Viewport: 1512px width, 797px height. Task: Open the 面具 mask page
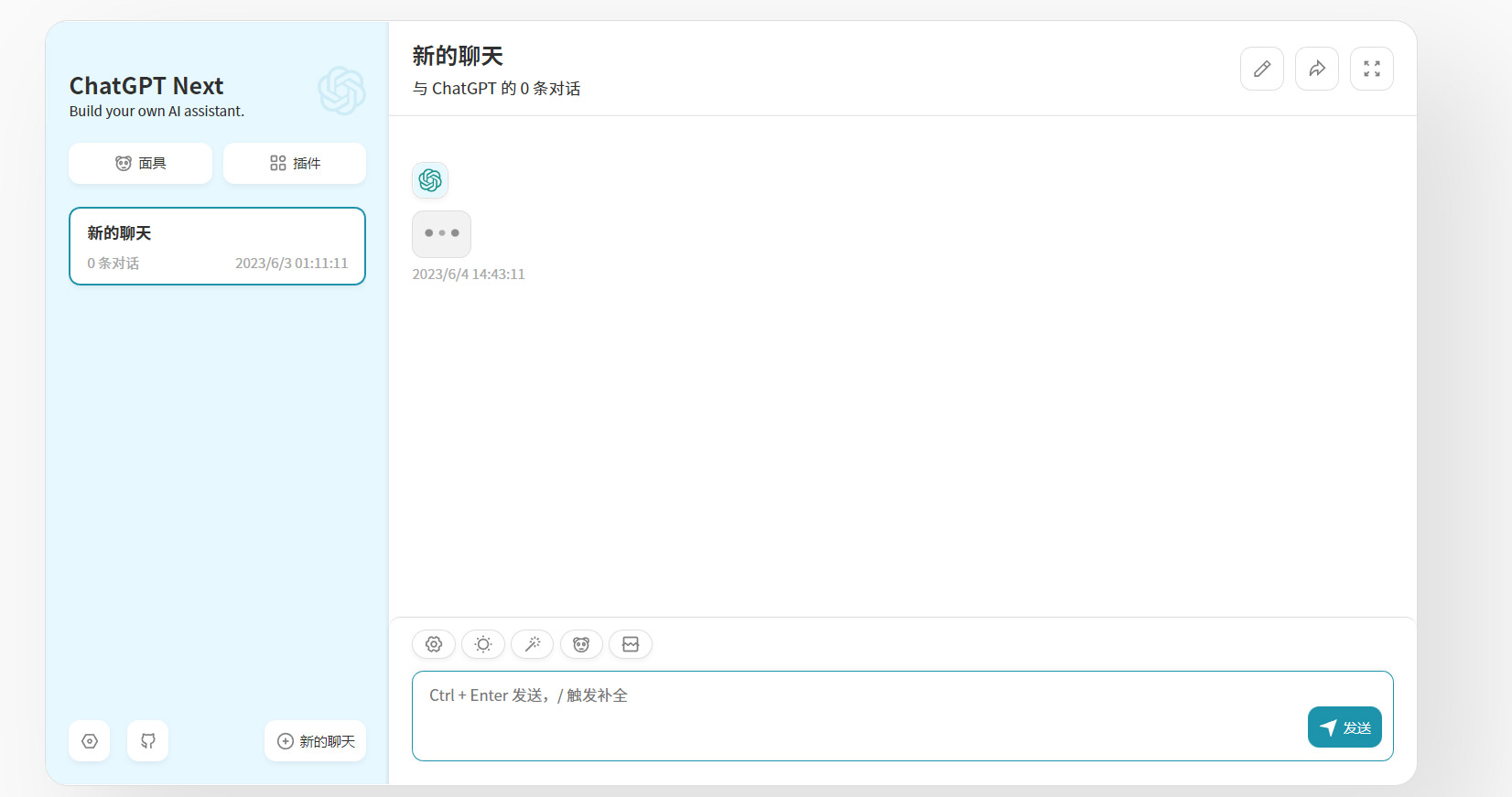[x=140, y=164]
